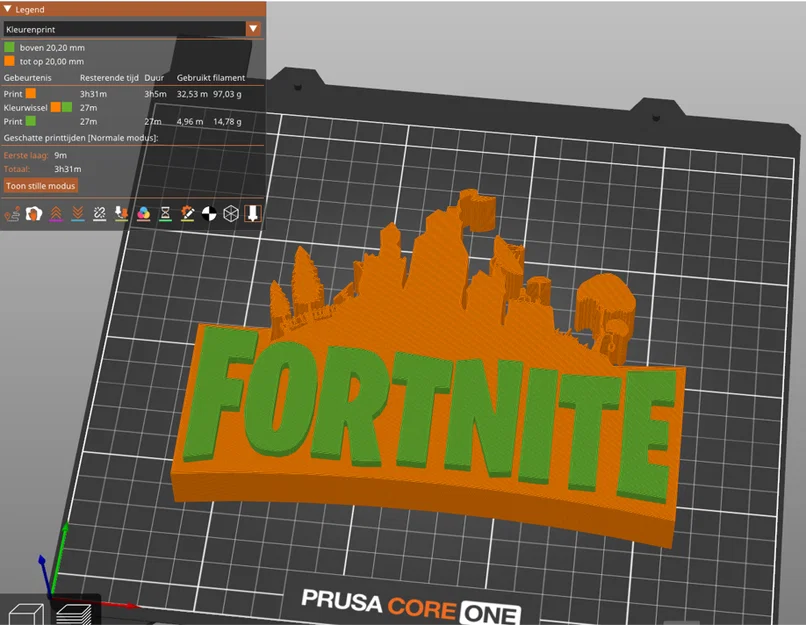The height and width of the screenshot is (625, 806).
Task: Open dropdown arrow next to Kleurenprint
Action: (253, 29)
